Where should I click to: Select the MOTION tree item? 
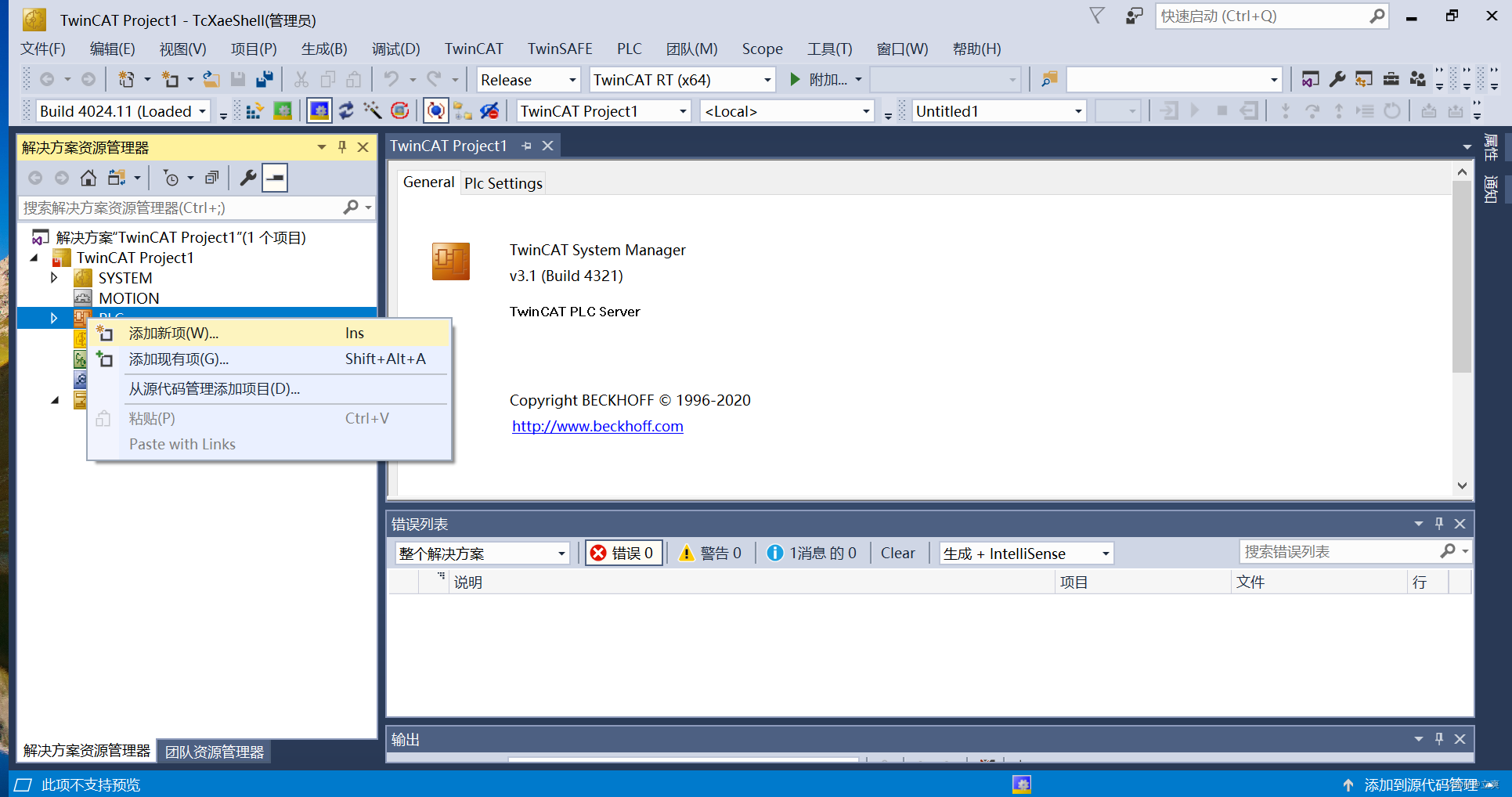click(128, 298)
